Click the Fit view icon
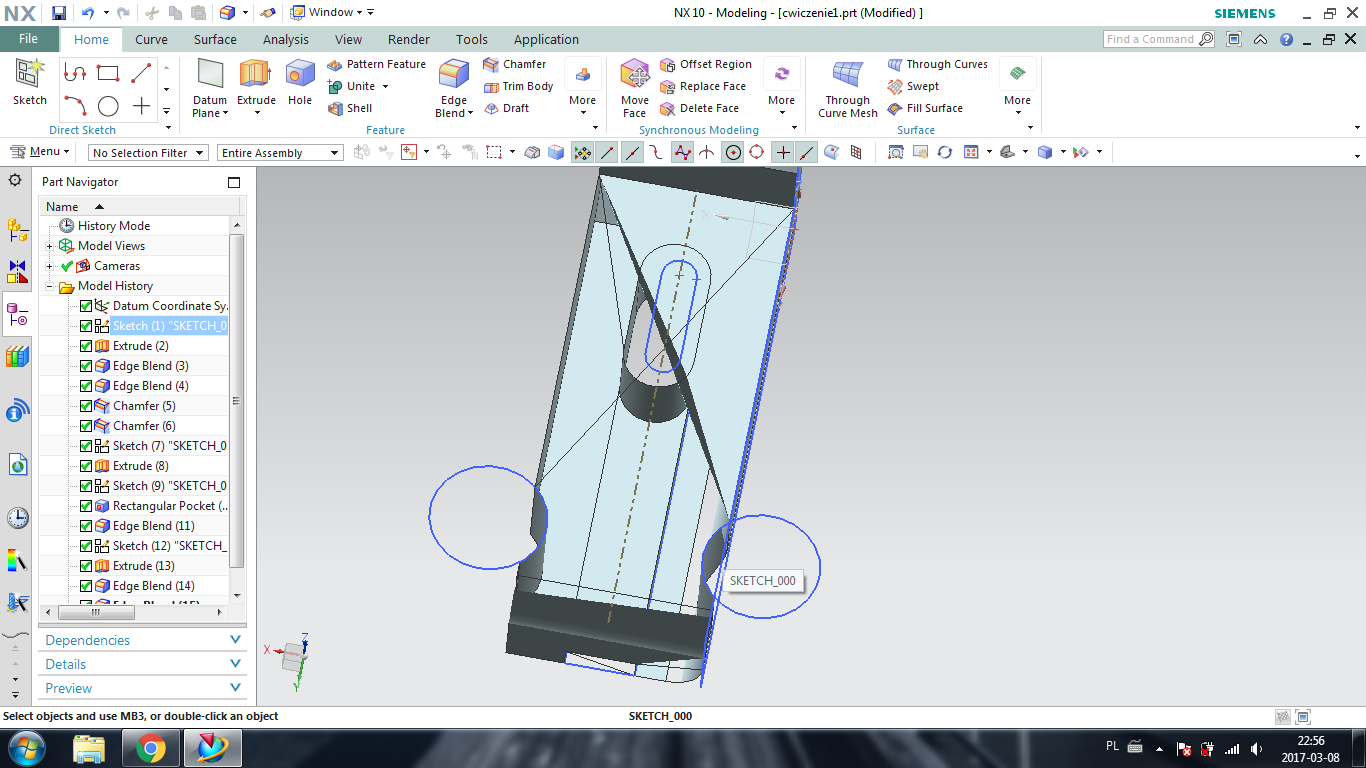This screenshot has height=768, width=1366. tap(895, 152)
